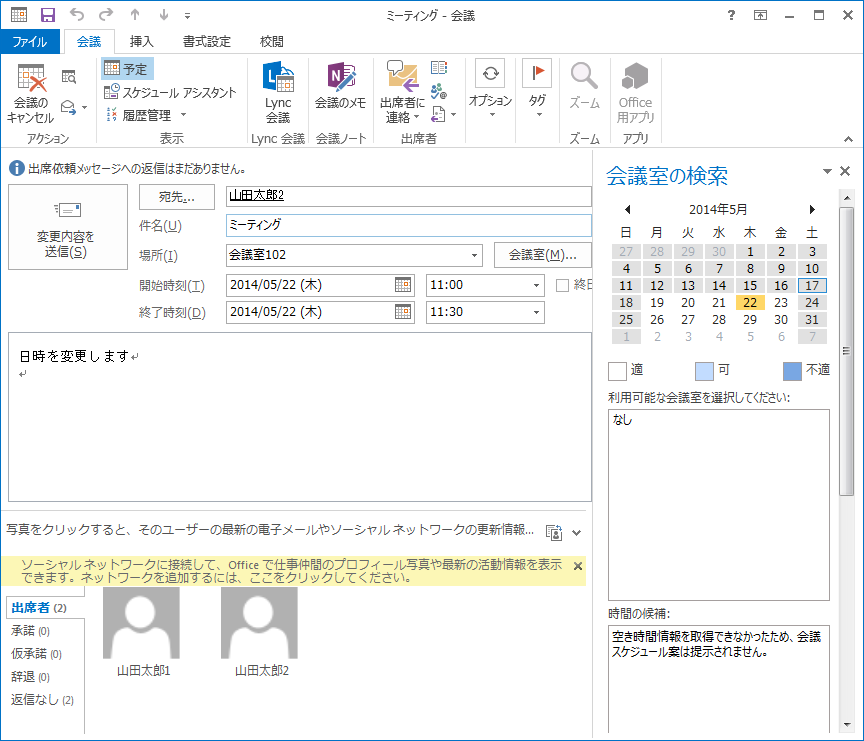
Task: Click the 会議室(M)... button
Action: click(x=542, y=255)
